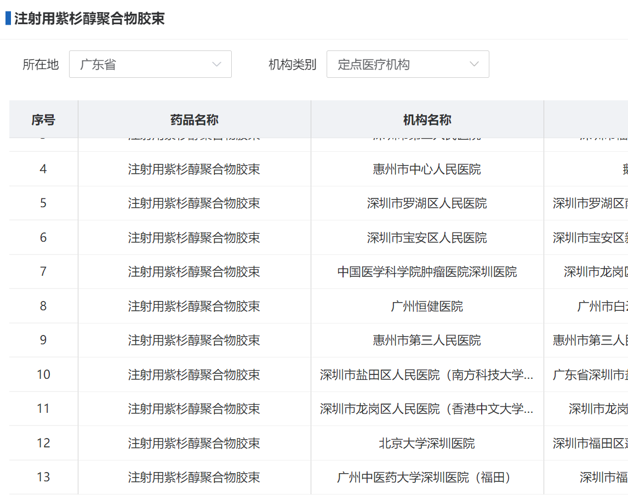Click the 所在地 field label
628x500 pixels.
41,64
